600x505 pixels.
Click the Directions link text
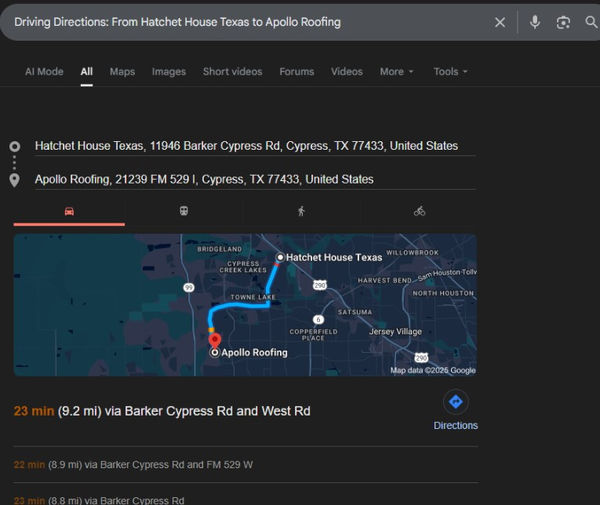click(455, 425)
